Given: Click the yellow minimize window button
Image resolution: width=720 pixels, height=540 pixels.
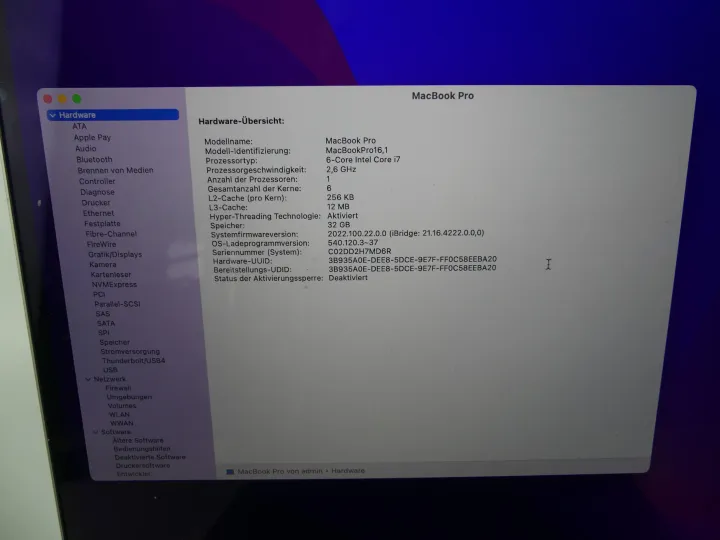Looking at the screenshot, I should [x=62, y=99].
